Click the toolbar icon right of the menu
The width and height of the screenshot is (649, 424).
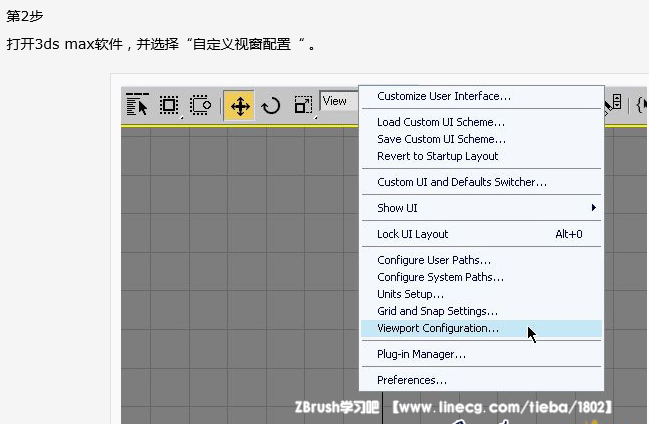[x=614, y=104]
